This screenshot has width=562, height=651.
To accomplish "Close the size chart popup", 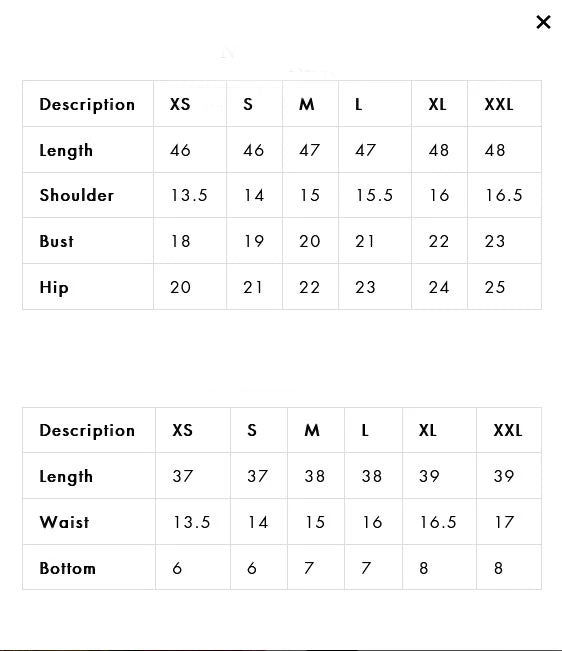I will tap(543, 22).
